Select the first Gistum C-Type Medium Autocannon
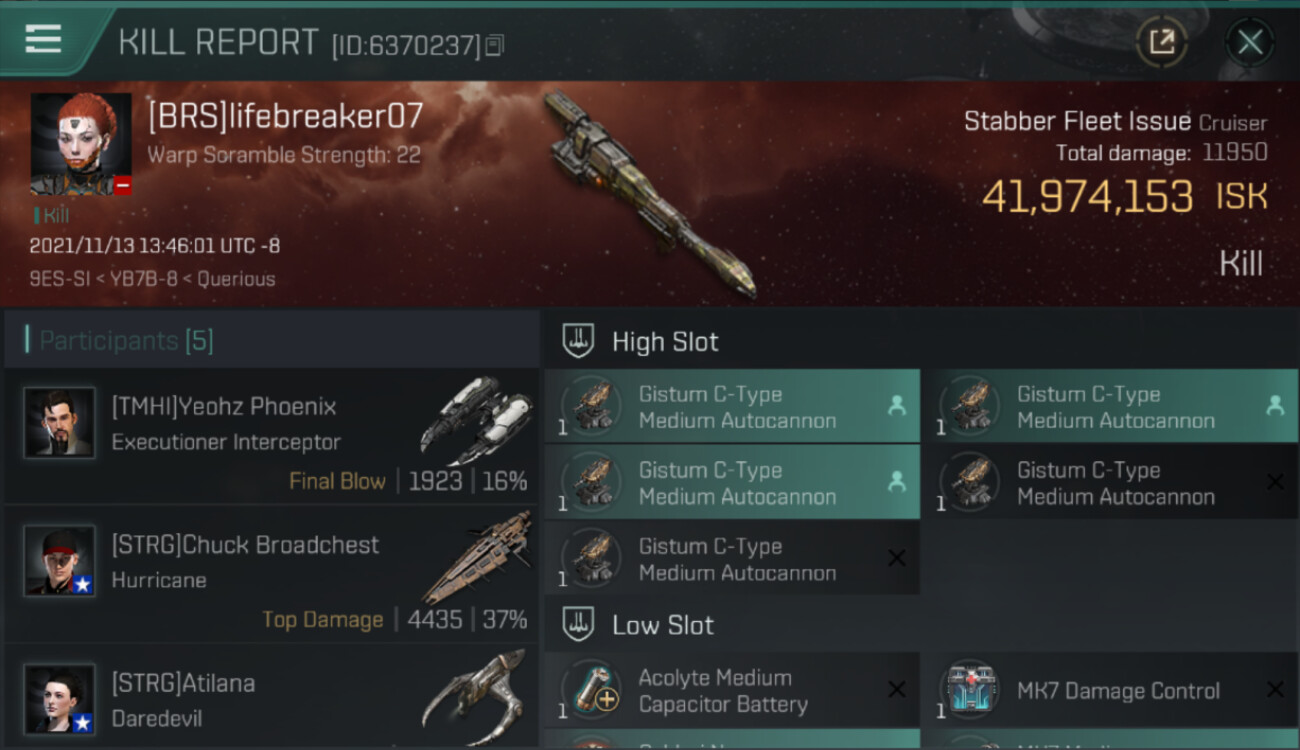Image resolution: width=1300 pixels, height=750 pixels. pyautogui.click(x=732, y=407)
